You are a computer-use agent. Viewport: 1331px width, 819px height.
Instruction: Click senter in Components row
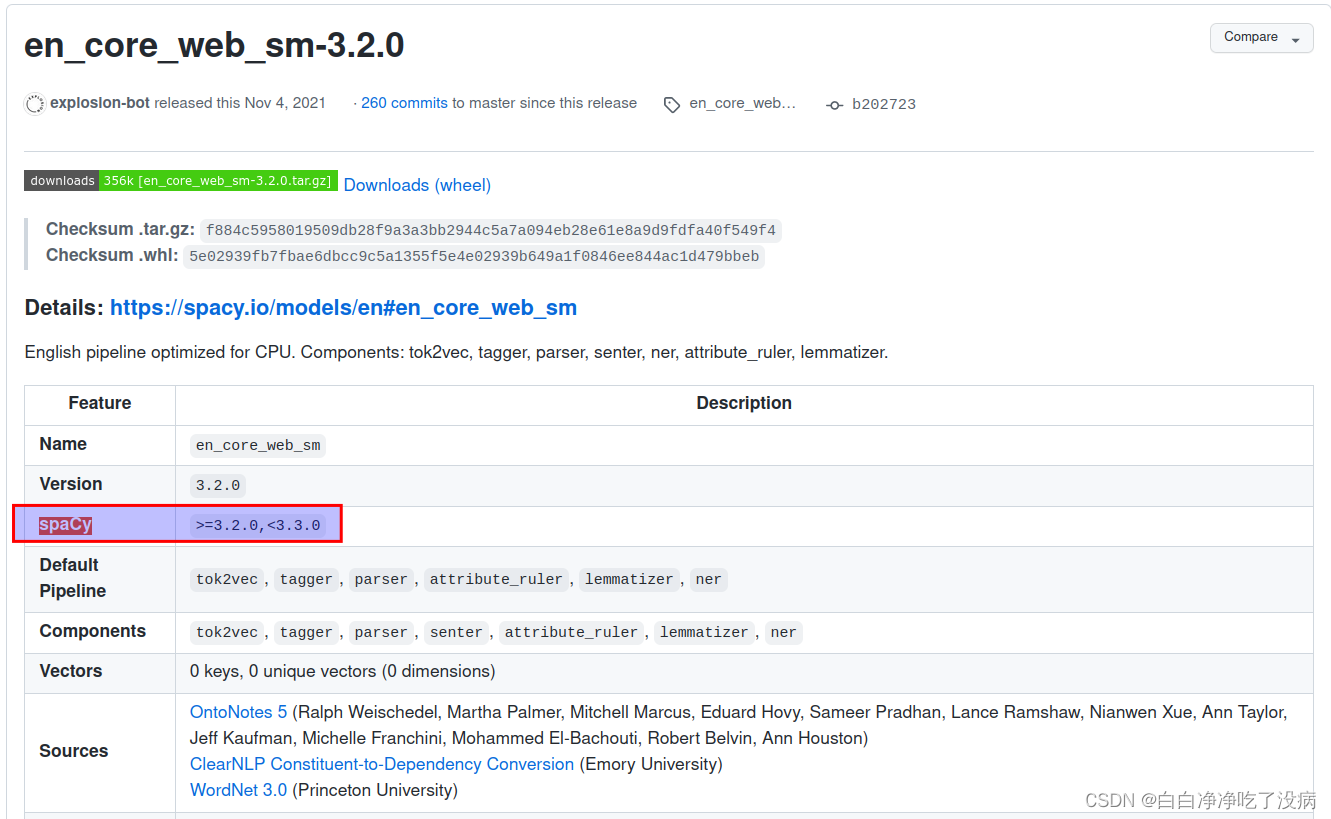tap(456, 632)
